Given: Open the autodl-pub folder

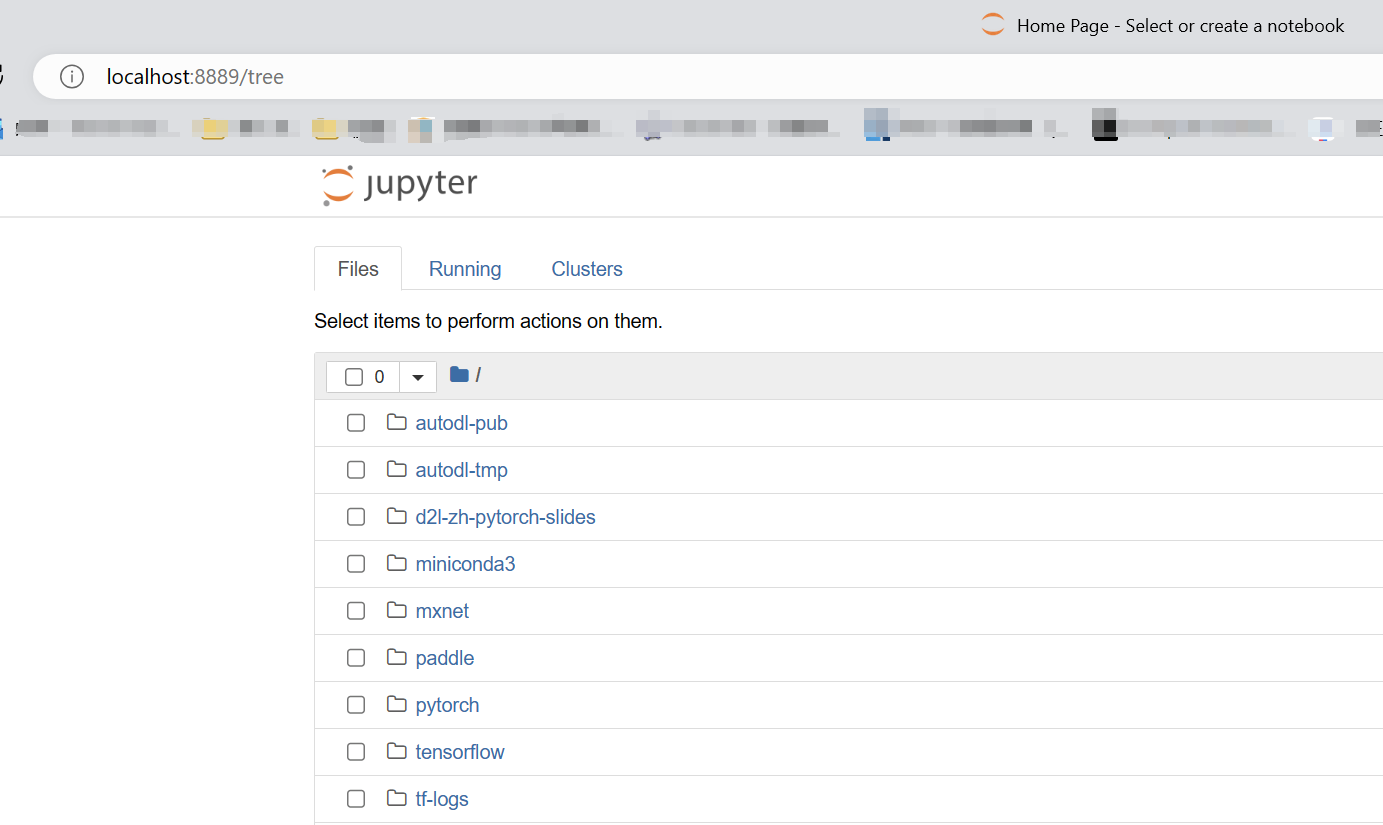Looking at the screenshot, I should [x=461, y=423].
